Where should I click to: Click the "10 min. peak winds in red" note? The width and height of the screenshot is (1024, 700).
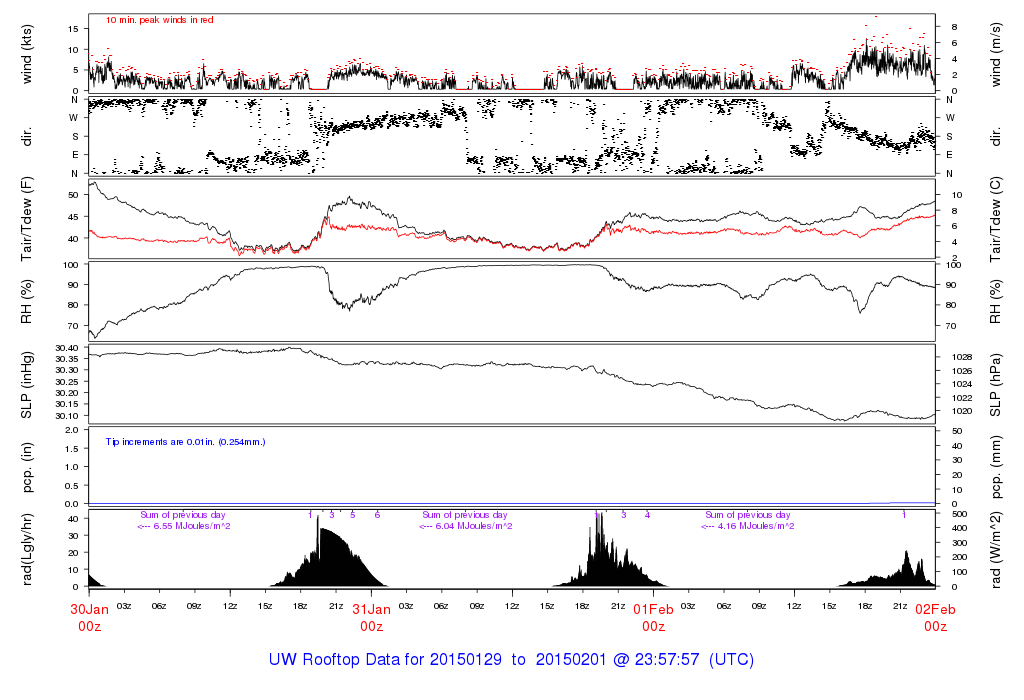(x=159, y=20)
